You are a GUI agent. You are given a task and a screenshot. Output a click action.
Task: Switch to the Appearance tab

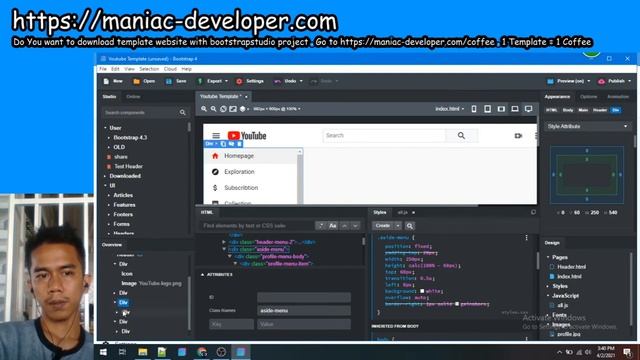pyautogui.click(x=557, y=97)
